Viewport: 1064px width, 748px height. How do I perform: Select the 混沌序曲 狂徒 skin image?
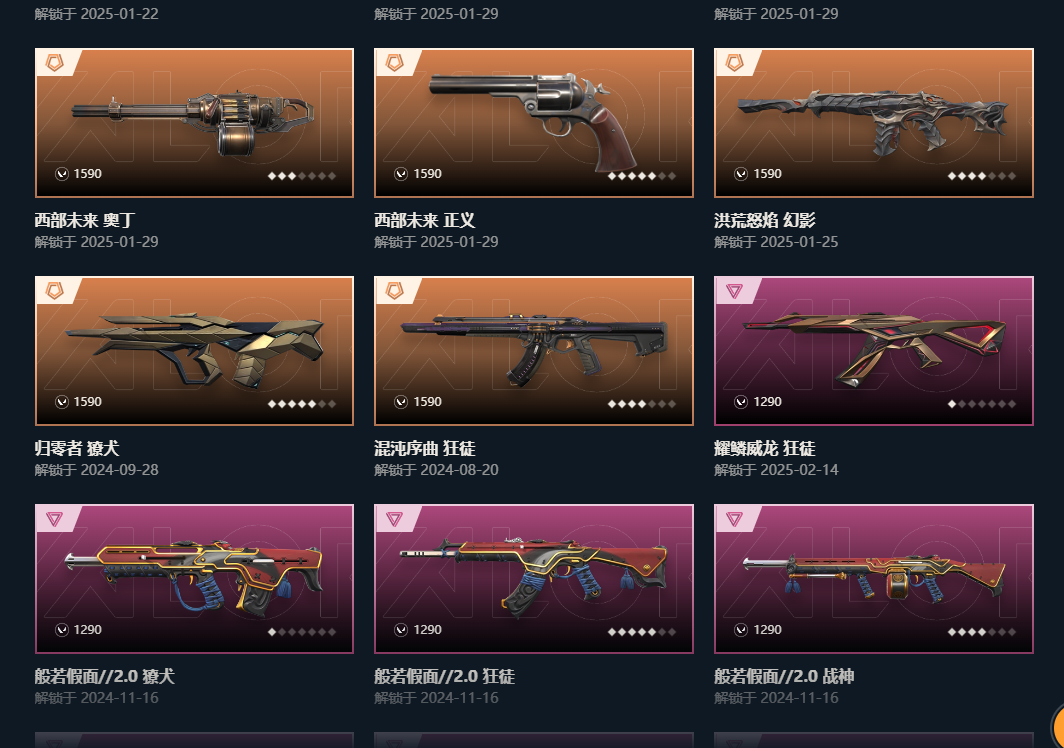[534, 351]
